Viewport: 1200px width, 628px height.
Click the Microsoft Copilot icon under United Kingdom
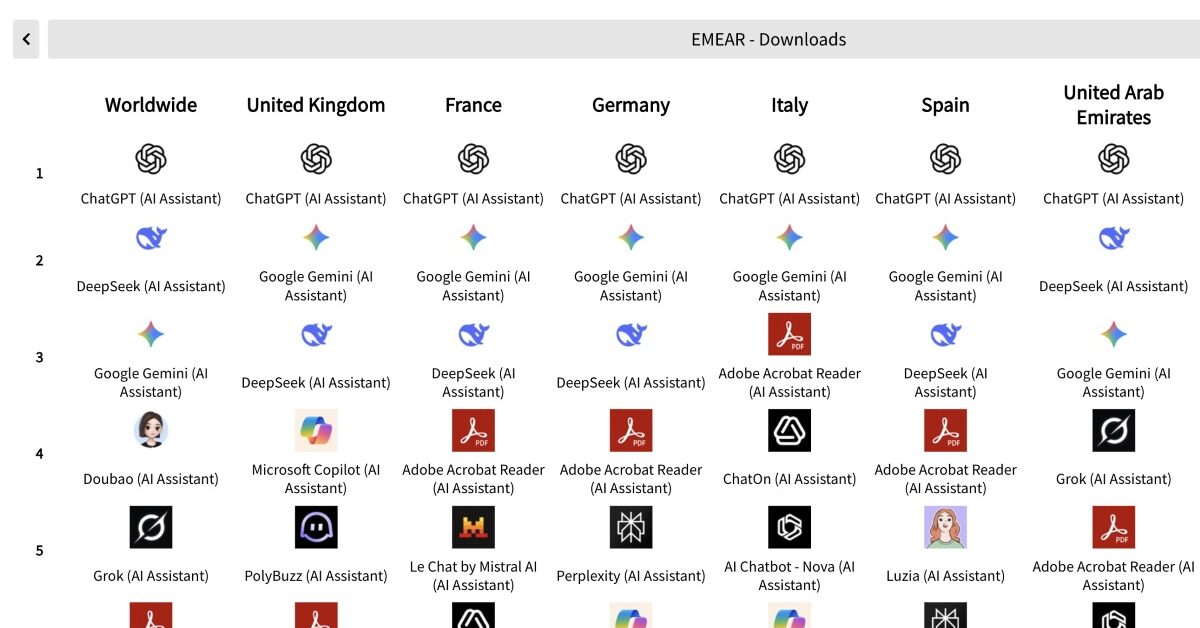tap(316, 430)
